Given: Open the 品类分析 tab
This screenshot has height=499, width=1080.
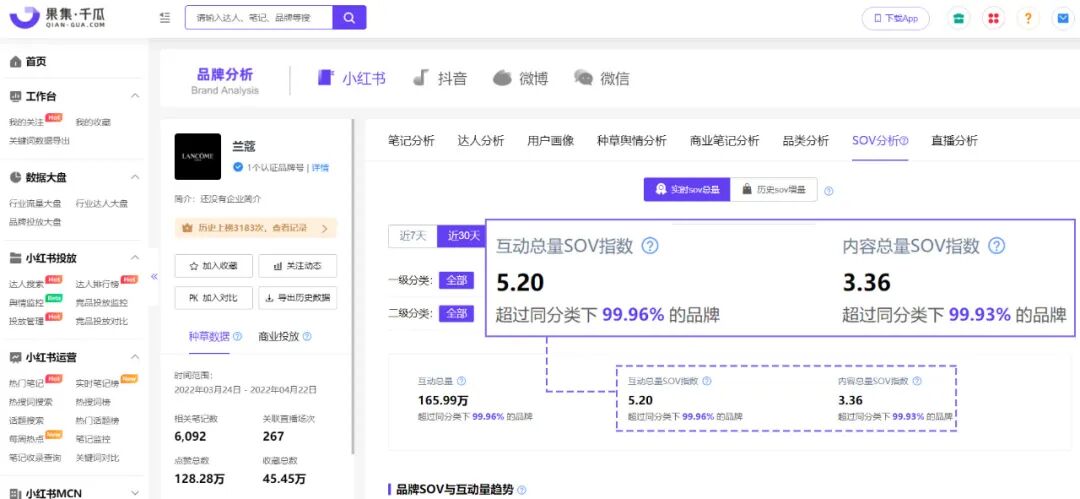Looking at the screenshot, I should (805, 141).
